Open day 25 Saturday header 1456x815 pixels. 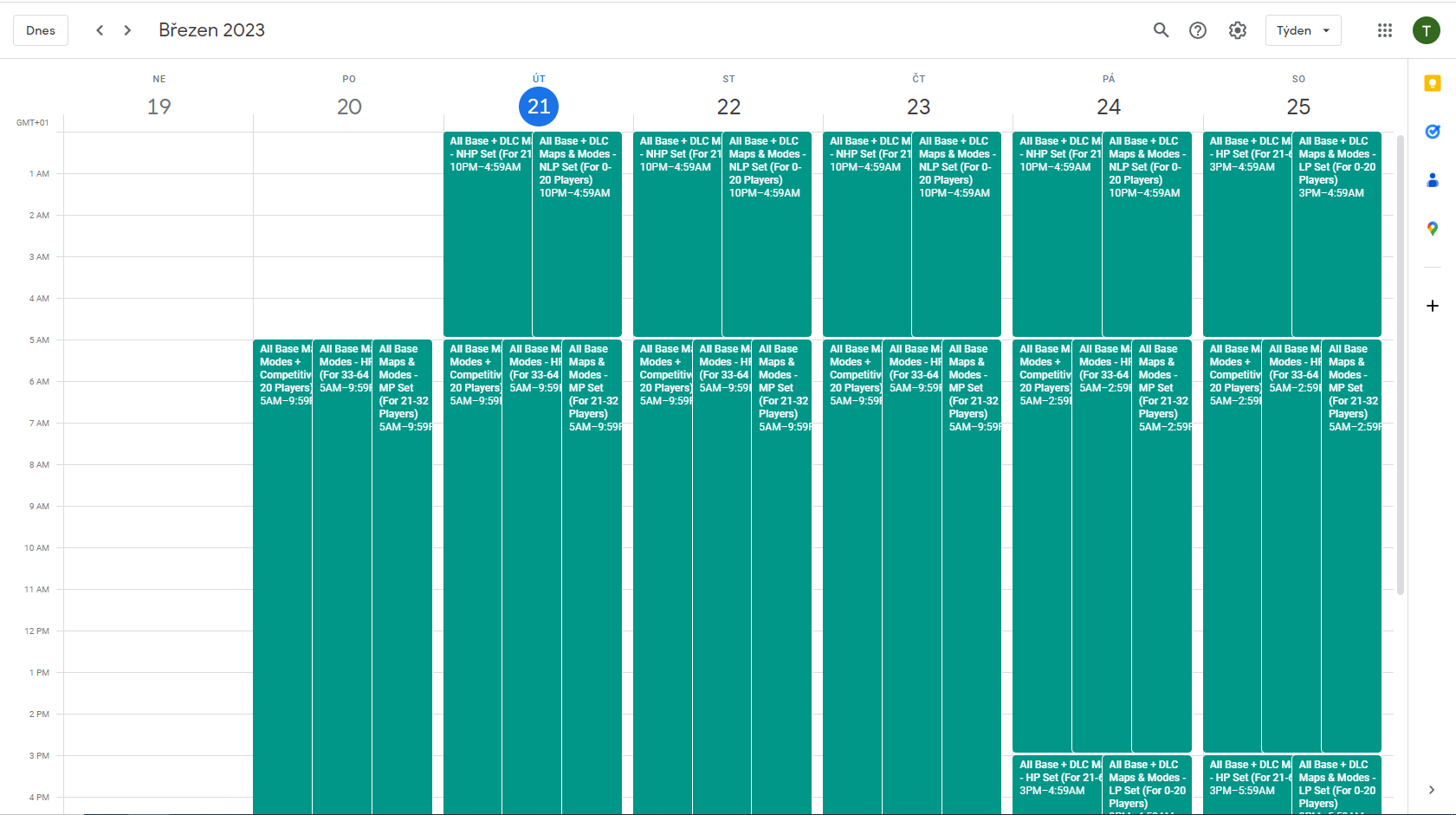click(1297, 107)
